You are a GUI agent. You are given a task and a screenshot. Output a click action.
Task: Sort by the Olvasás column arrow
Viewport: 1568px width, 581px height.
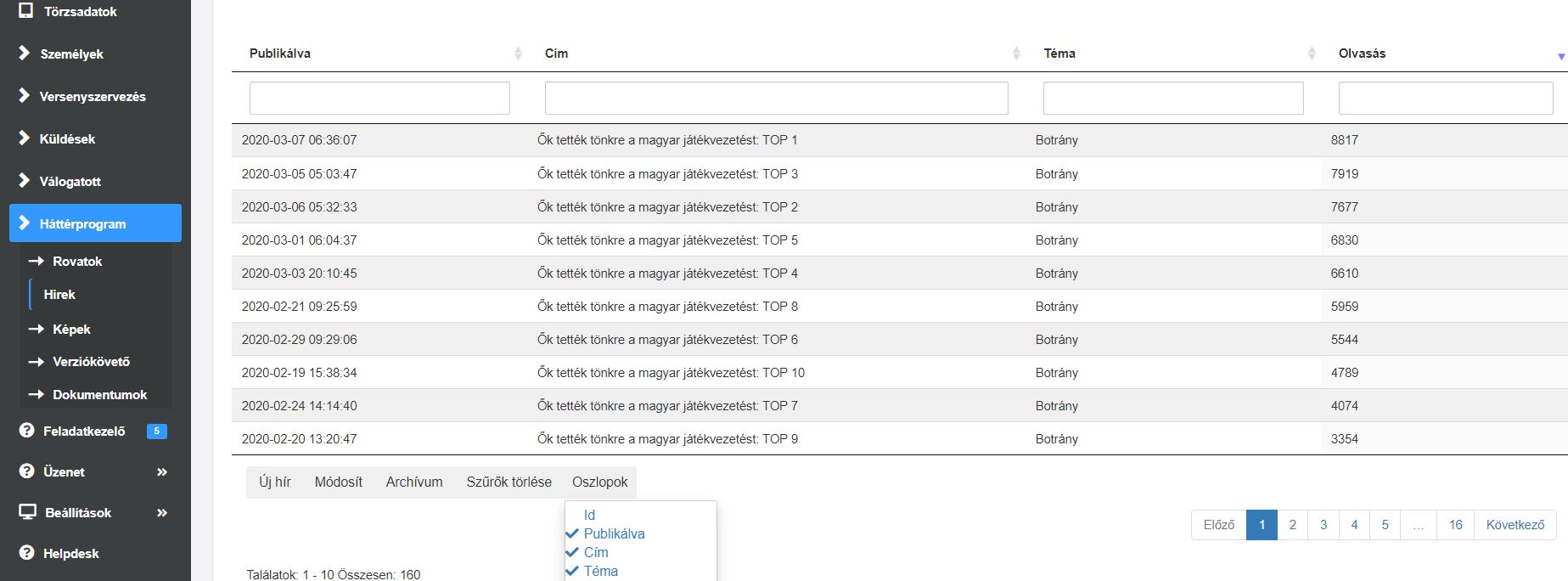[x=1560, y=56]
